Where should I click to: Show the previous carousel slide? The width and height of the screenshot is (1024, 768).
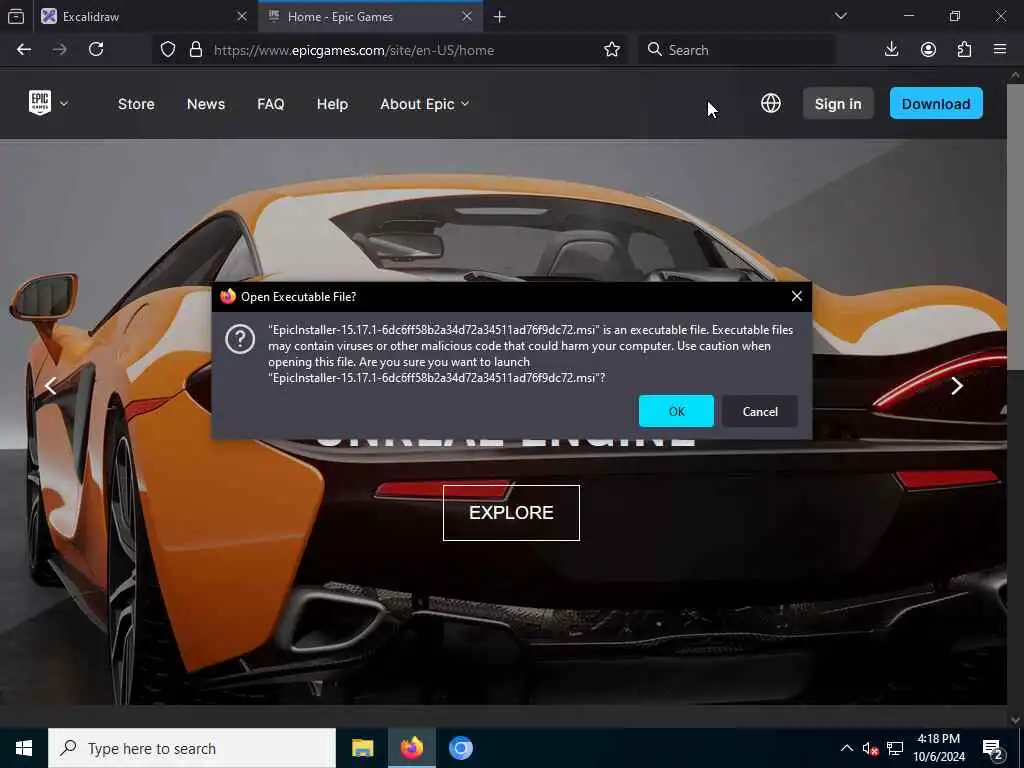[x=50, y=386]
